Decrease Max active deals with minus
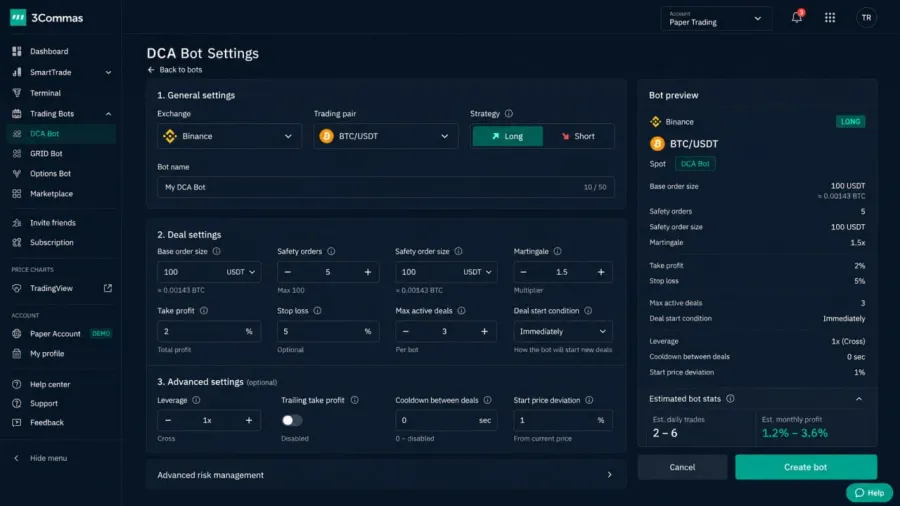Viewport: 900px width, 506px height. click(405, 331)
